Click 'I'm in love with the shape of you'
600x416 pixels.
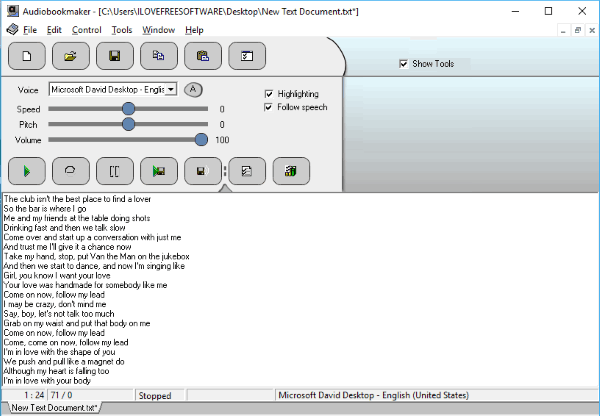coord(59,352)
